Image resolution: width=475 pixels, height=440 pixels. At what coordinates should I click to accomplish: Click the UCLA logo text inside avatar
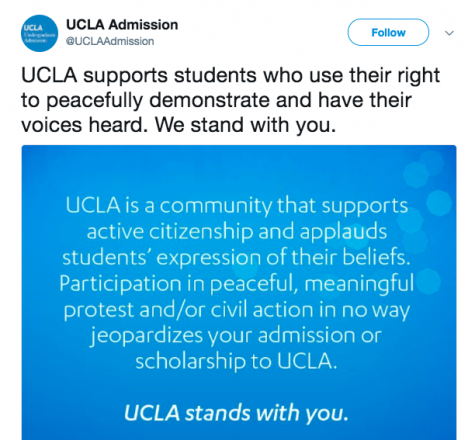(34, 28)
